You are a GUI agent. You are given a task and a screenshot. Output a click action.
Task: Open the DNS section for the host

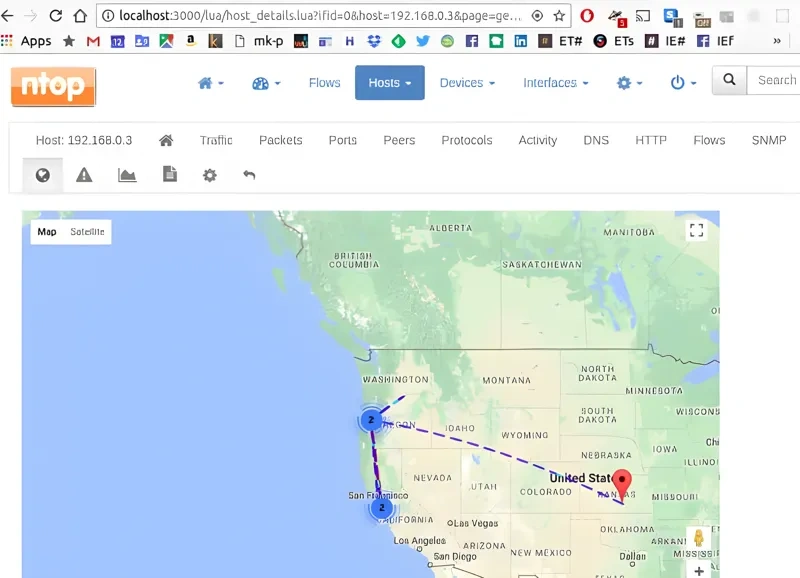[595, 140]
